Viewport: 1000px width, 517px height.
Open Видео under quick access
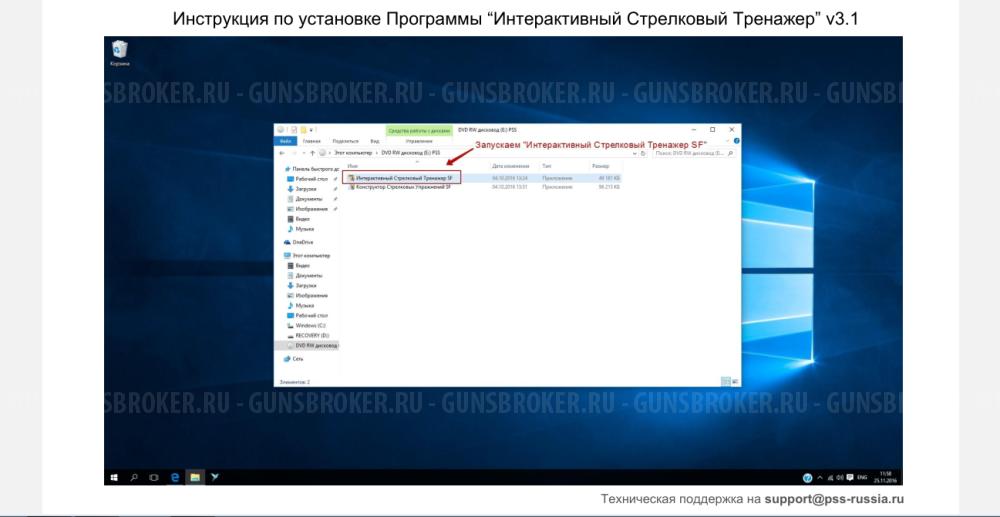[298, 219]
